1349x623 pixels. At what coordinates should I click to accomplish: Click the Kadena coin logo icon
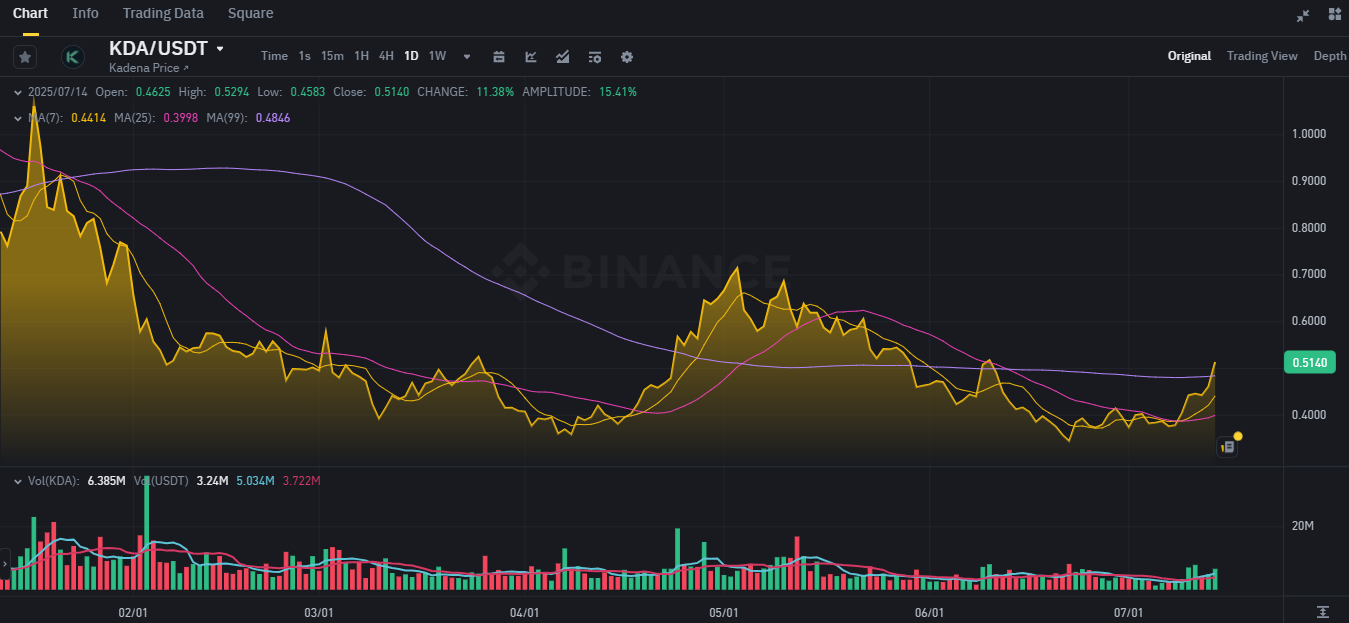click(x=72, y=57)
